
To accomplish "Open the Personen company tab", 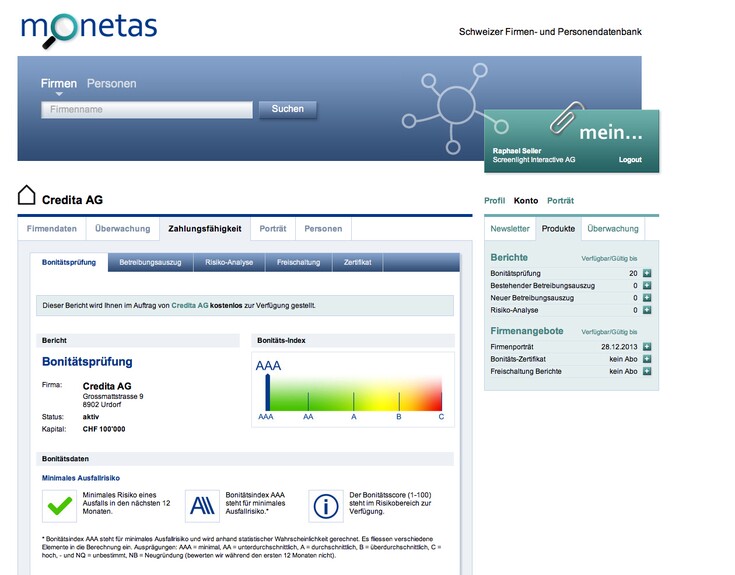I will click(323, 229).
